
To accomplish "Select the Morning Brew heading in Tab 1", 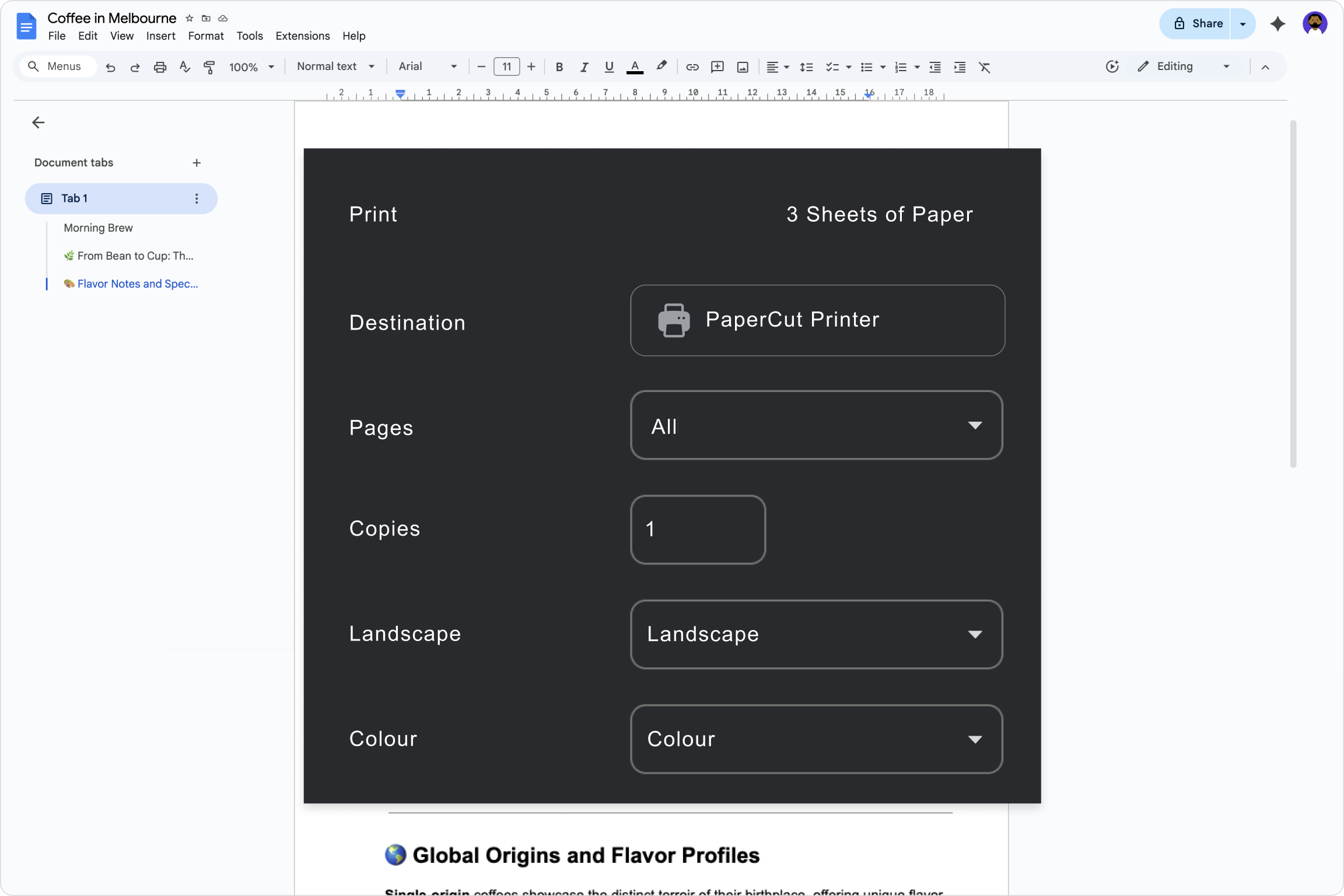I will click(x=98, y=228).
